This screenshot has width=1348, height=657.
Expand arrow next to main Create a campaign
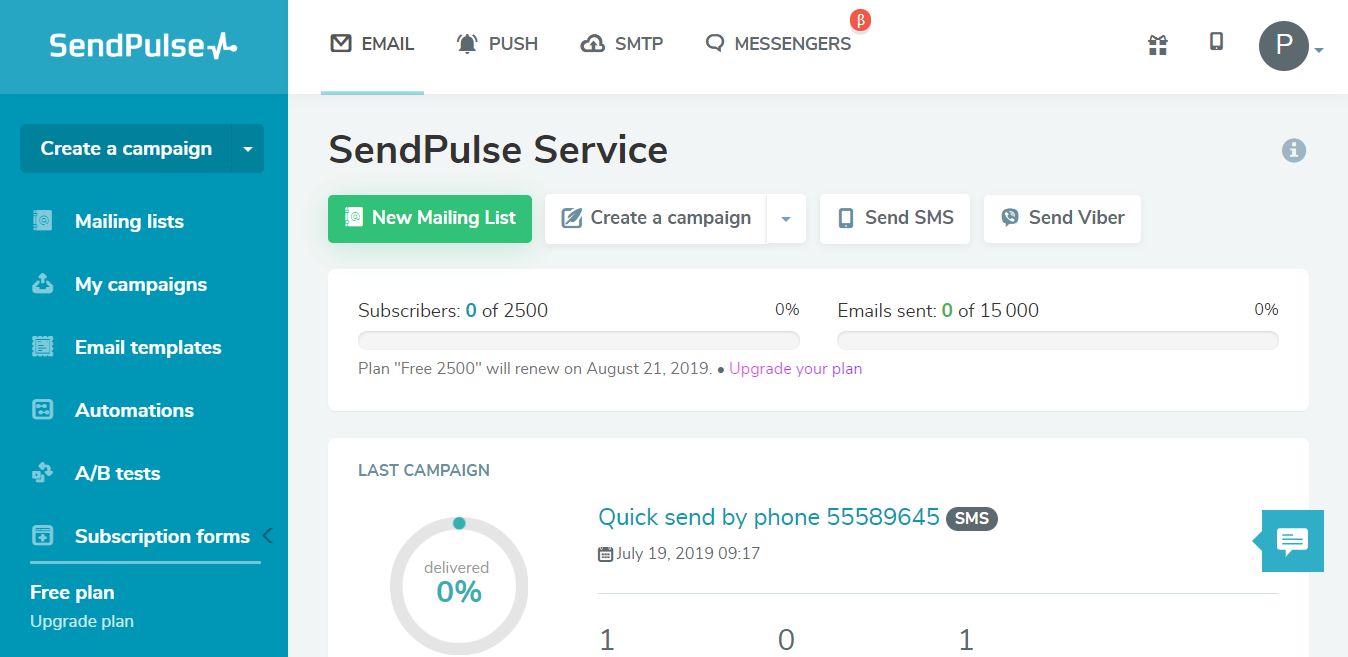[x=786, y=219]
